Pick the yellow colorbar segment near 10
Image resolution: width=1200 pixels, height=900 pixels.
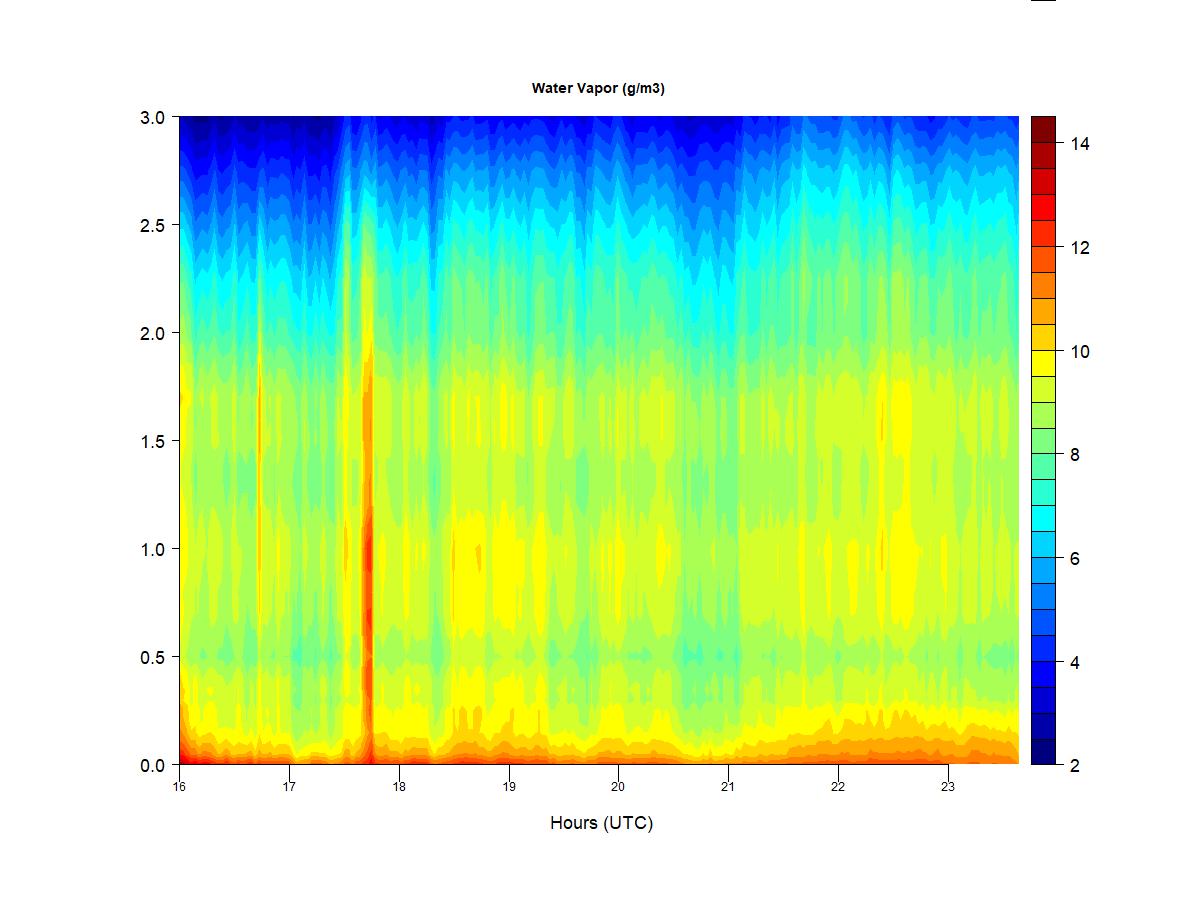tap(1043, 363)
